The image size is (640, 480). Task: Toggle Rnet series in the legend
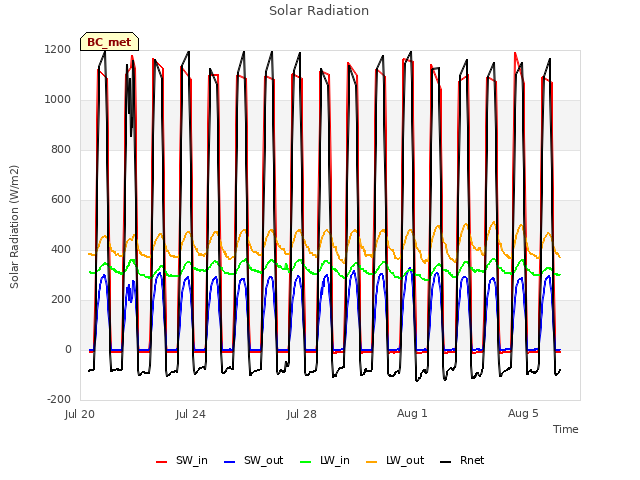[x=462, y=460]
